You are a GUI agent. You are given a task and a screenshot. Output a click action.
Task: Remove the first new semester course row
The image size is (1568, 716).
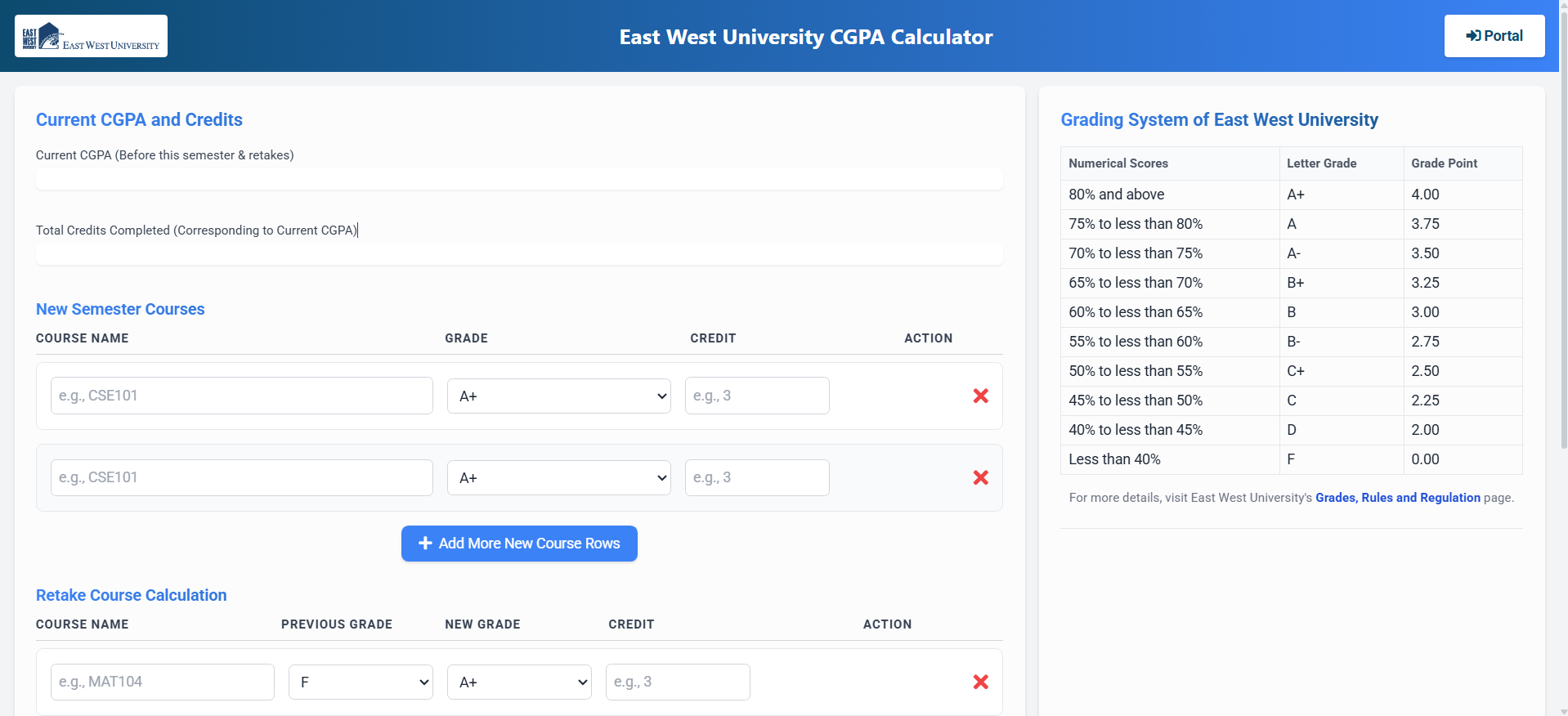[980, 396]
